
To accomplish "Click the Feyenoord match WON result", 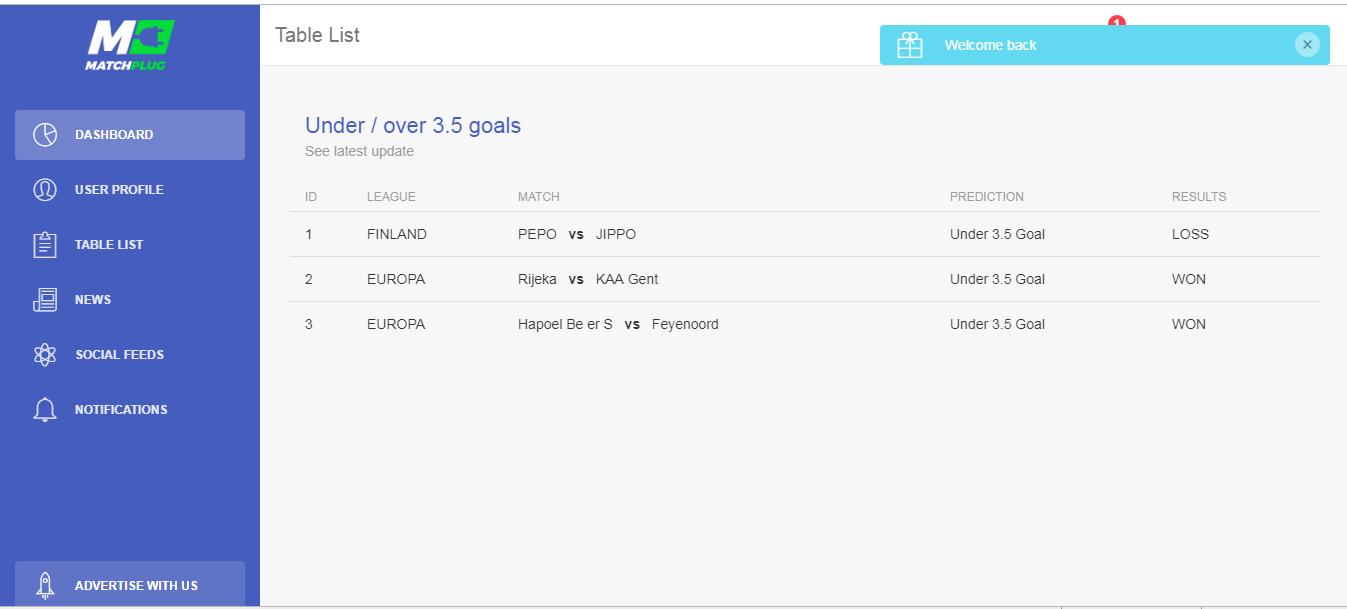I will pyautogui.click(x=1189, y=325).
